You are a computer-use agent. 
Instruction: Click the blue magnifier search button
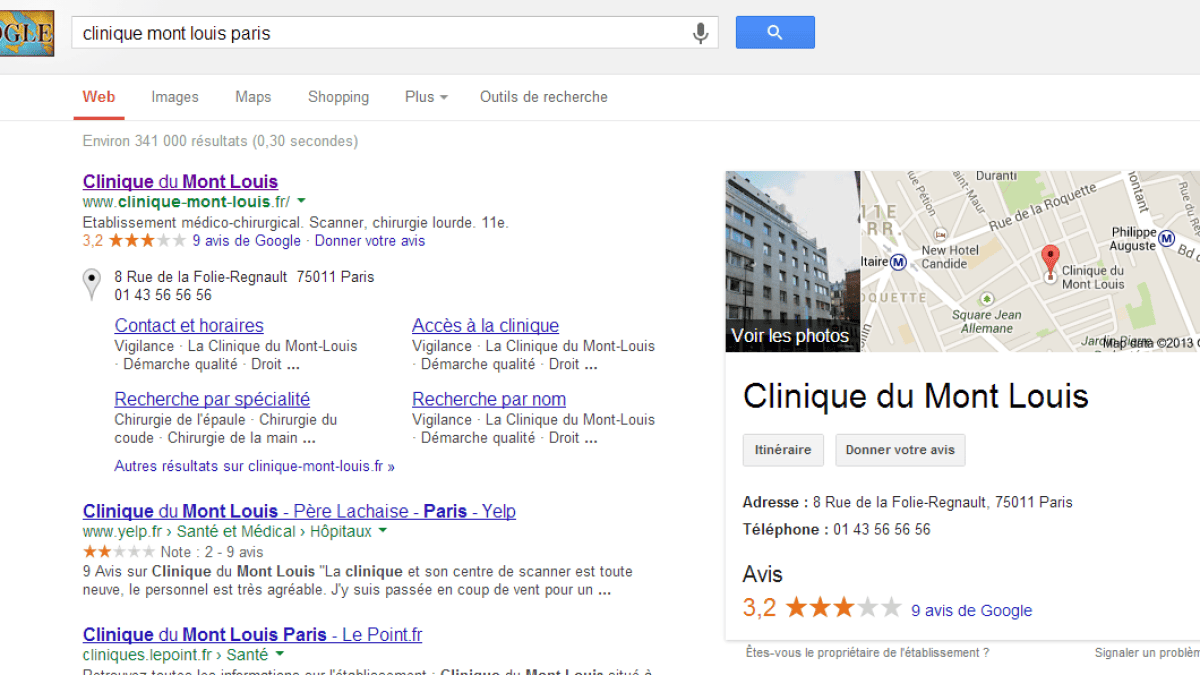tap(775, 32)
